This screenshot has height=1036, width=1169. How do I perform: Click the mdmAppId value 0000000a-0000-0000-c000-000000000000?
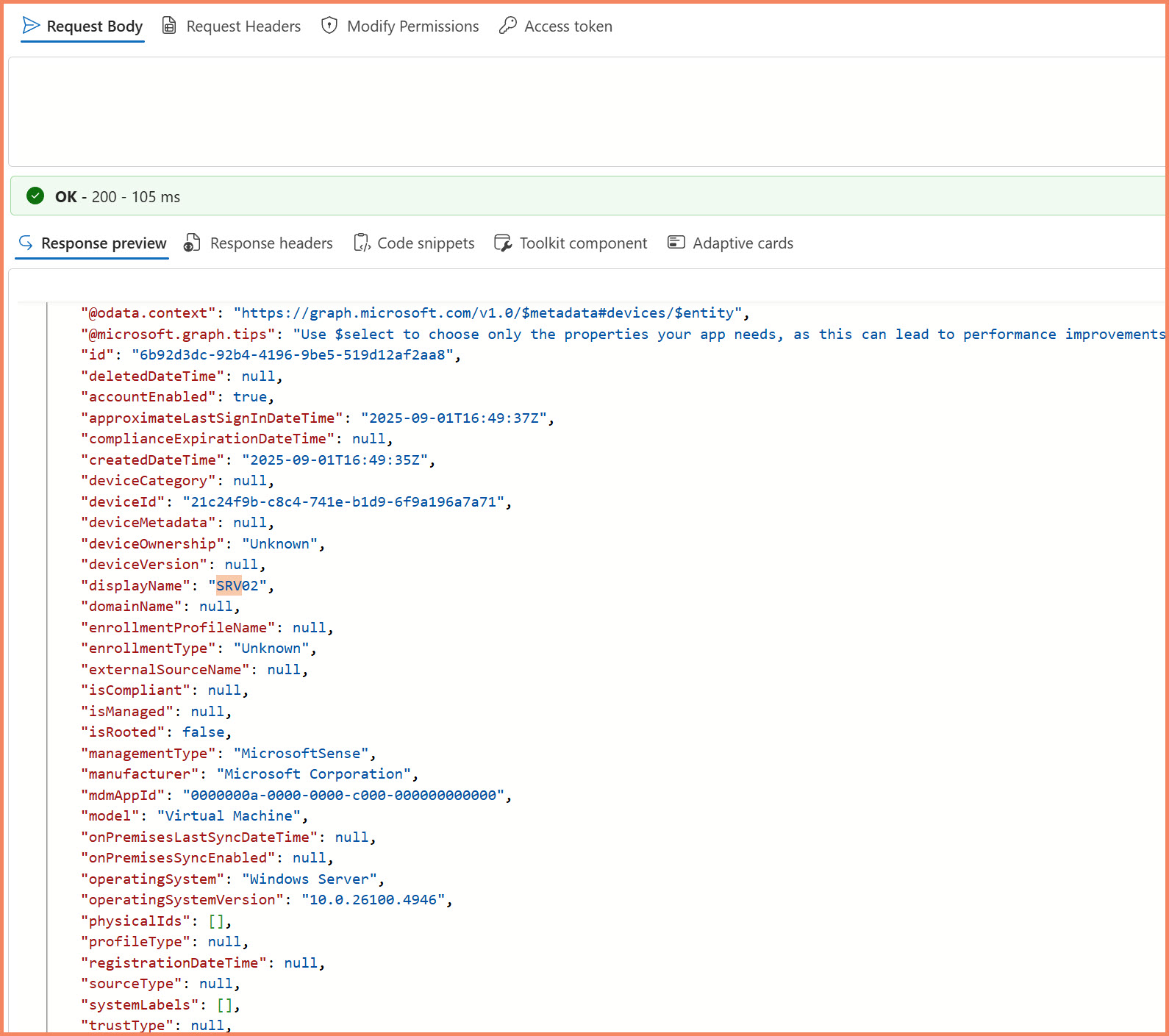click(343, 796)
